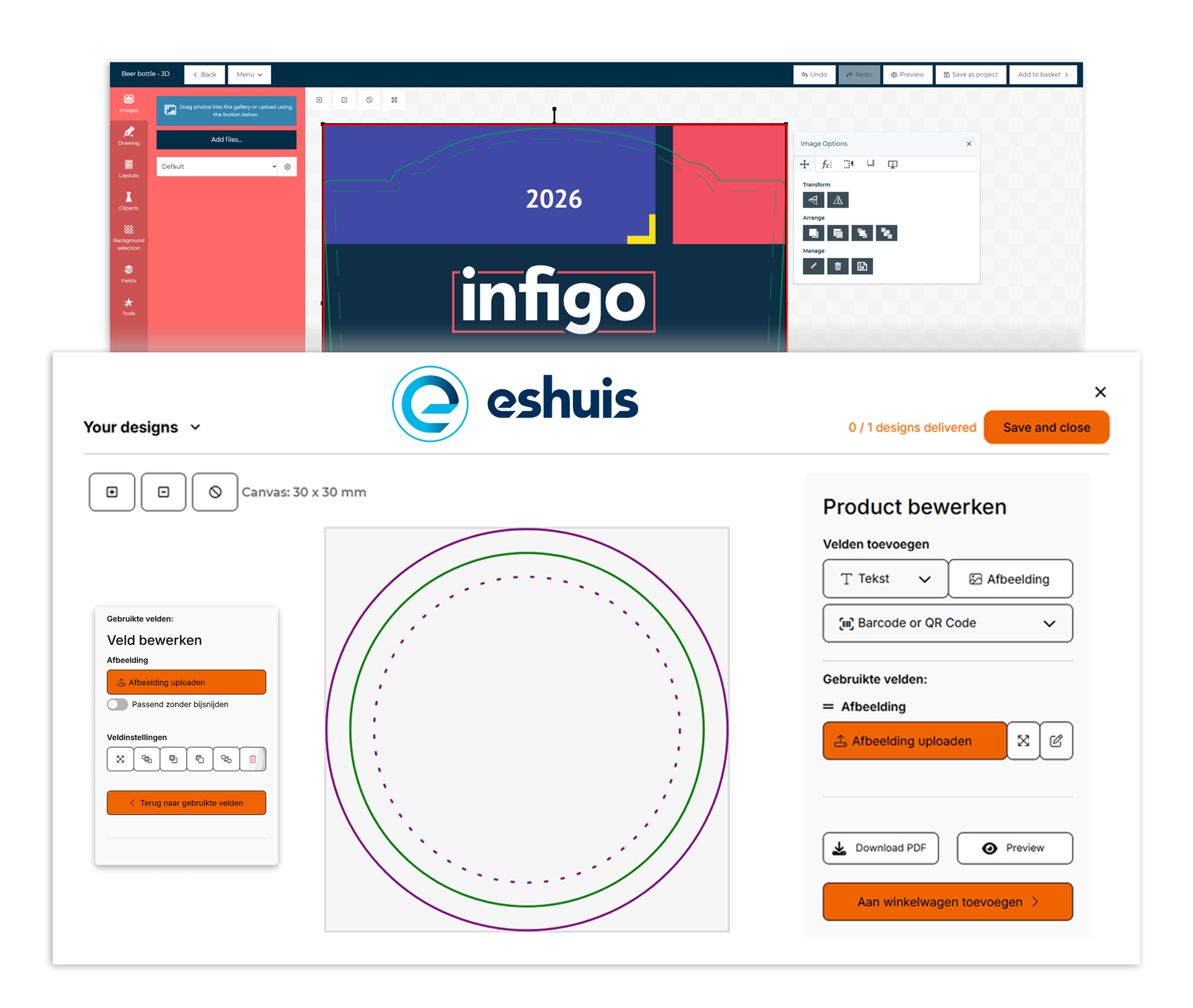
Task: Open the Layouts sidebar section
Action: [x=129, y=168]
